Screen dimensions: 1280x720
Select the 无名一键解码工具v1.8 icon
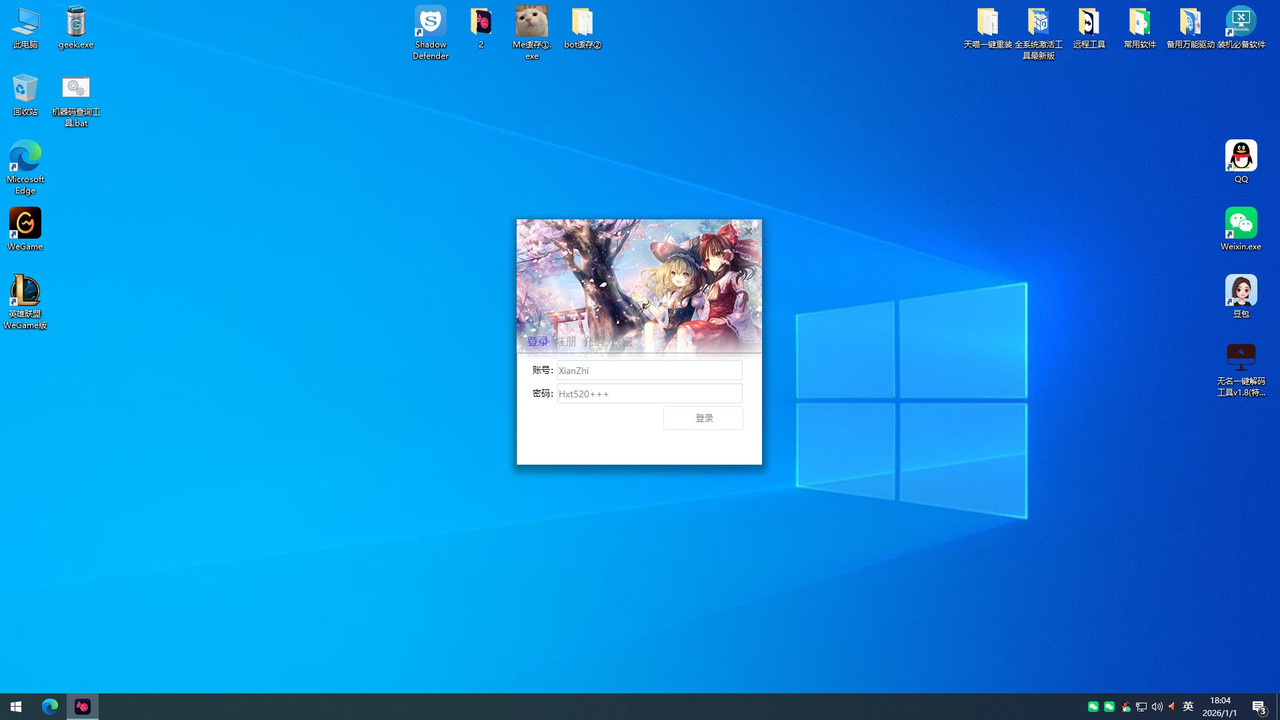pos(1241,369)
